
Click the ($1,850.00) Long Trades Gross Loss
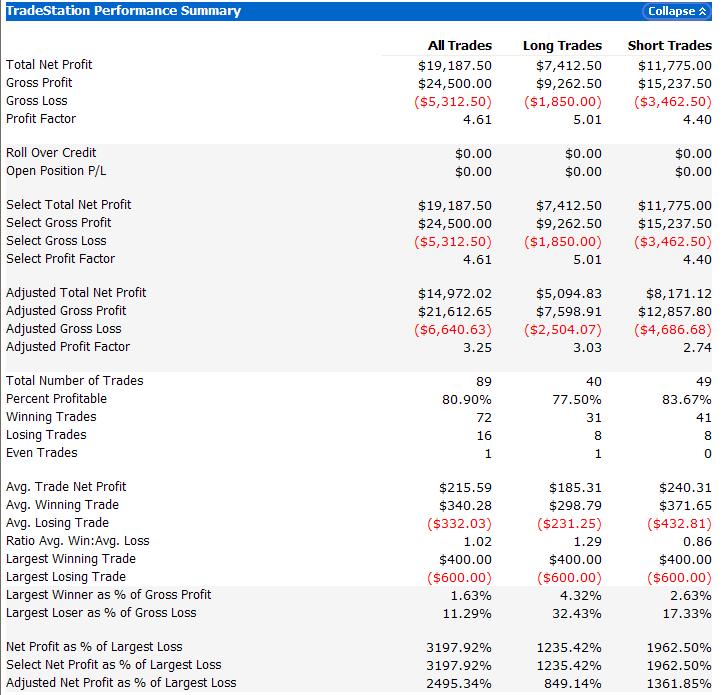click(x=563, y=102)
